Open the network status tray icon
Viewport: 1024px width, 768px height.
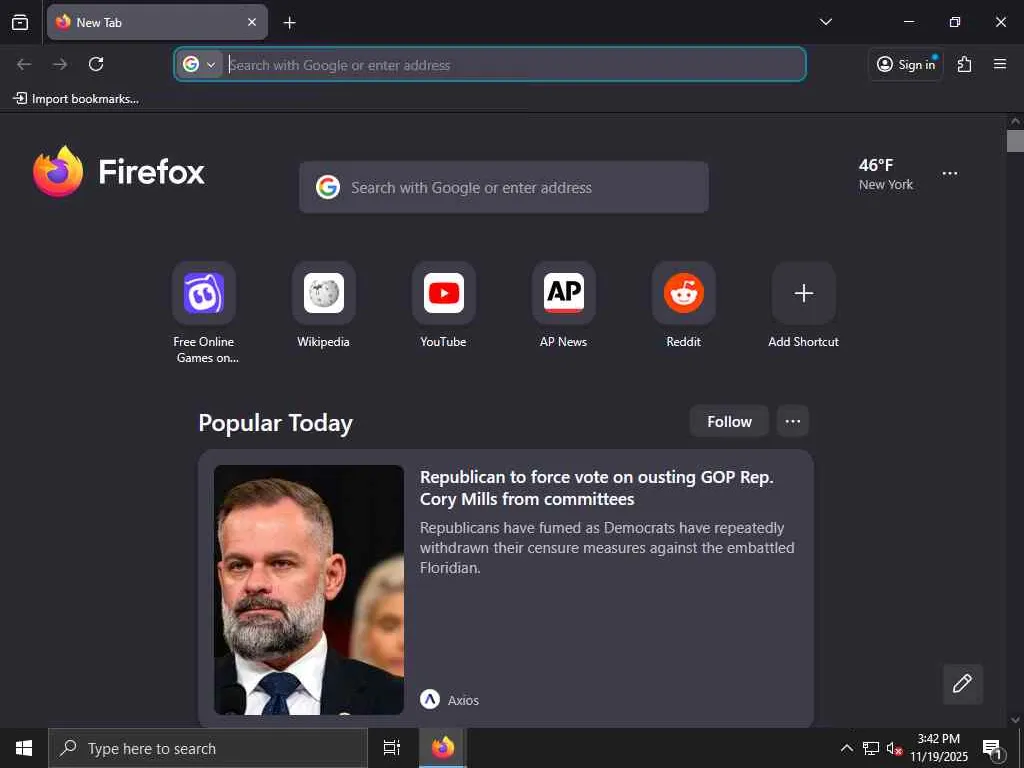coord(871,748)
